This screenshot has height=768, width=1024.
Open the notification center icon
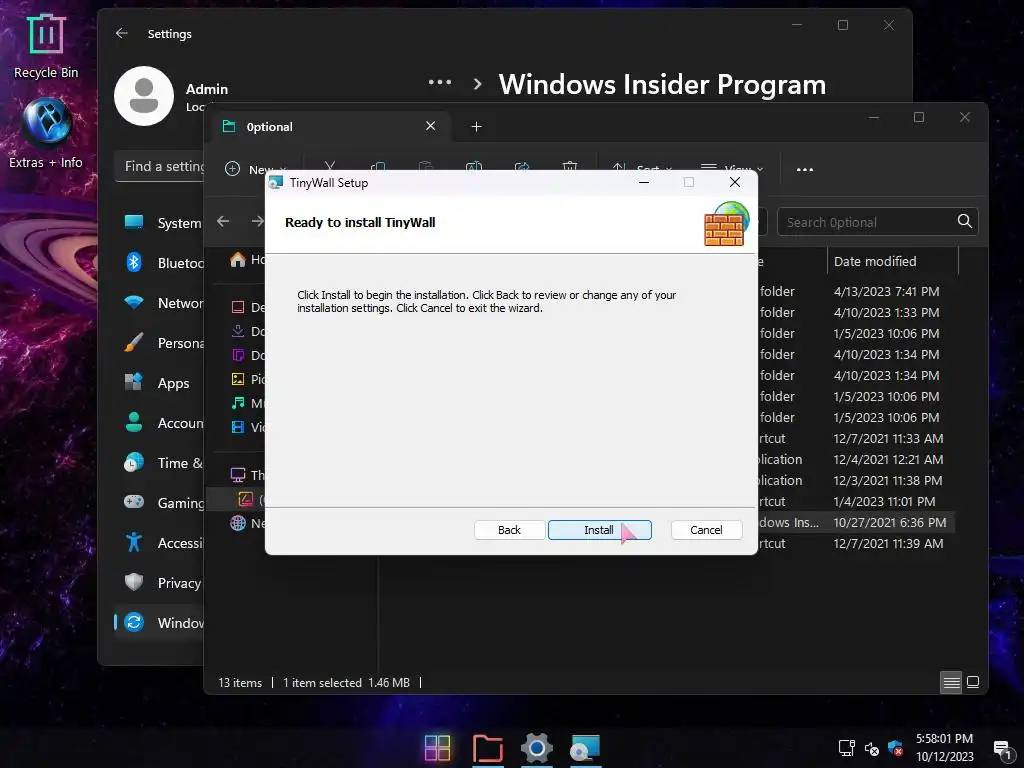click(1002, 749)
